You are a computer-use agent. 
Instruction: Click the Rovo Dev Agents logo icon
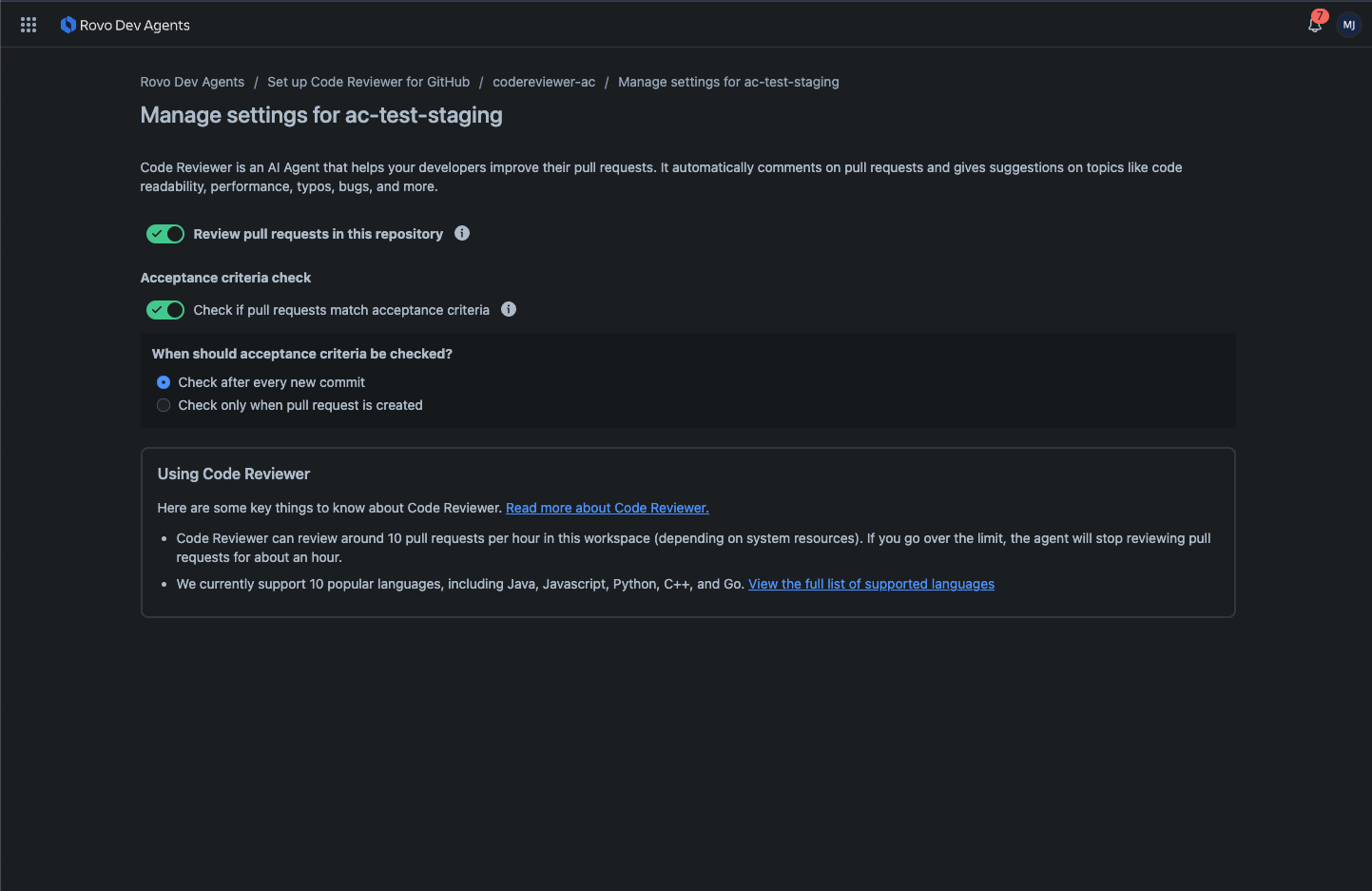click(x=68, y=24)
